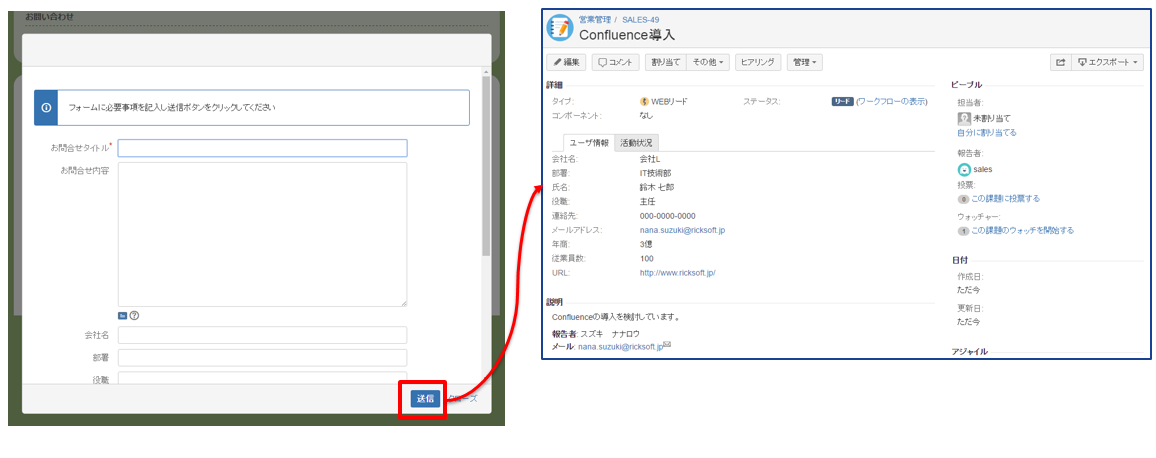1156x458 pixels.
Task: Click the 送信 submit button
Action: pyautogui.click(x=425, y=398)
